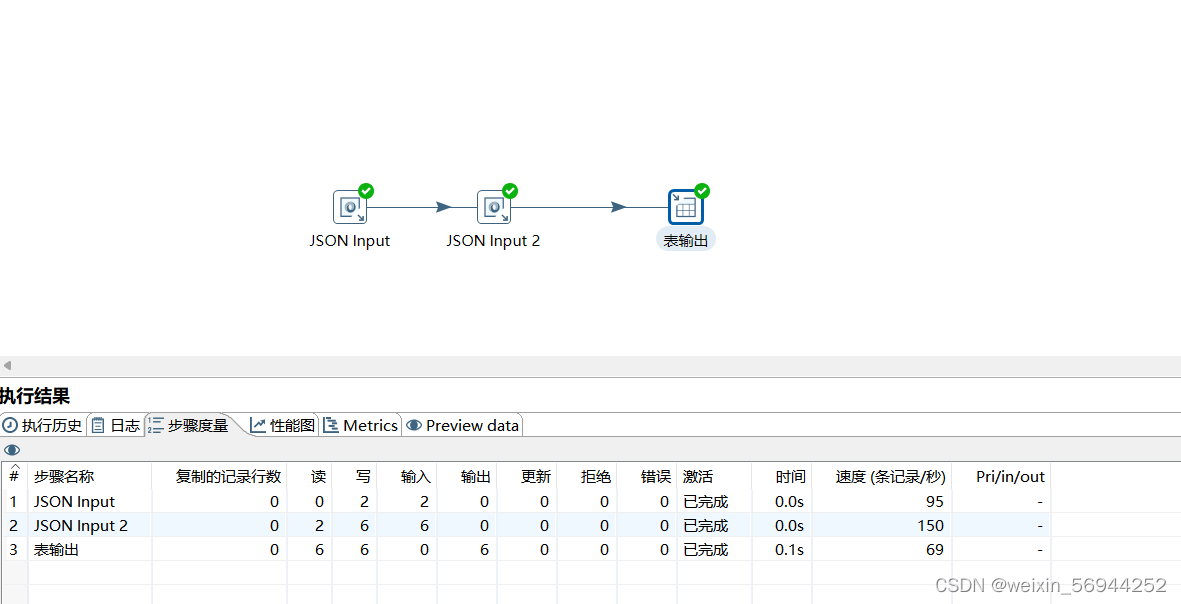1181x604 pixels.
Task: Open the 执行历史 tab
Action: tap(44, 424)
